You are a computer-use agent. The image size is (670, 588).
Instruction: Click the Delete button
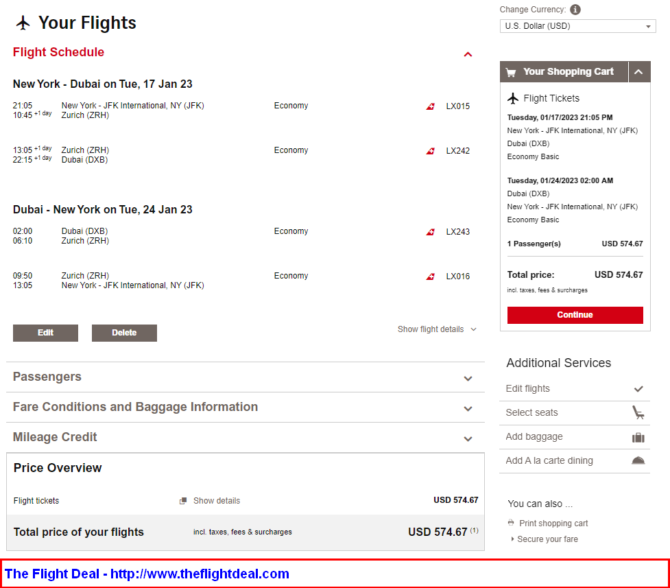(x=124, y=333)
